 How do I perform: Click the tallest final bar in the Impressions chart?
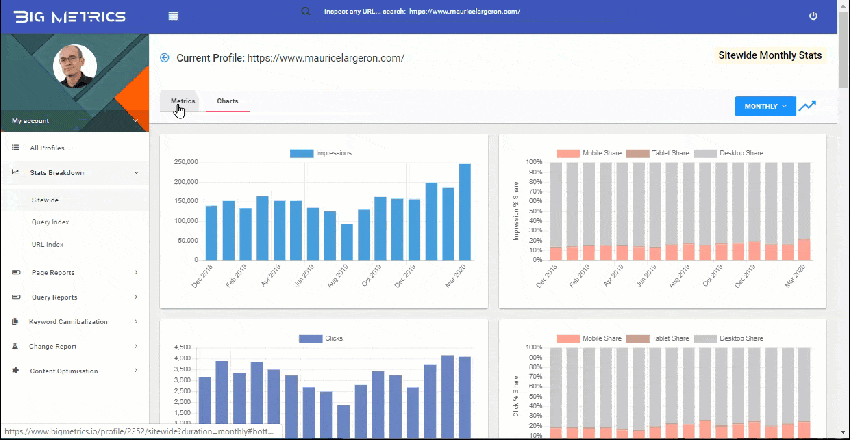(x=465, y=212)
